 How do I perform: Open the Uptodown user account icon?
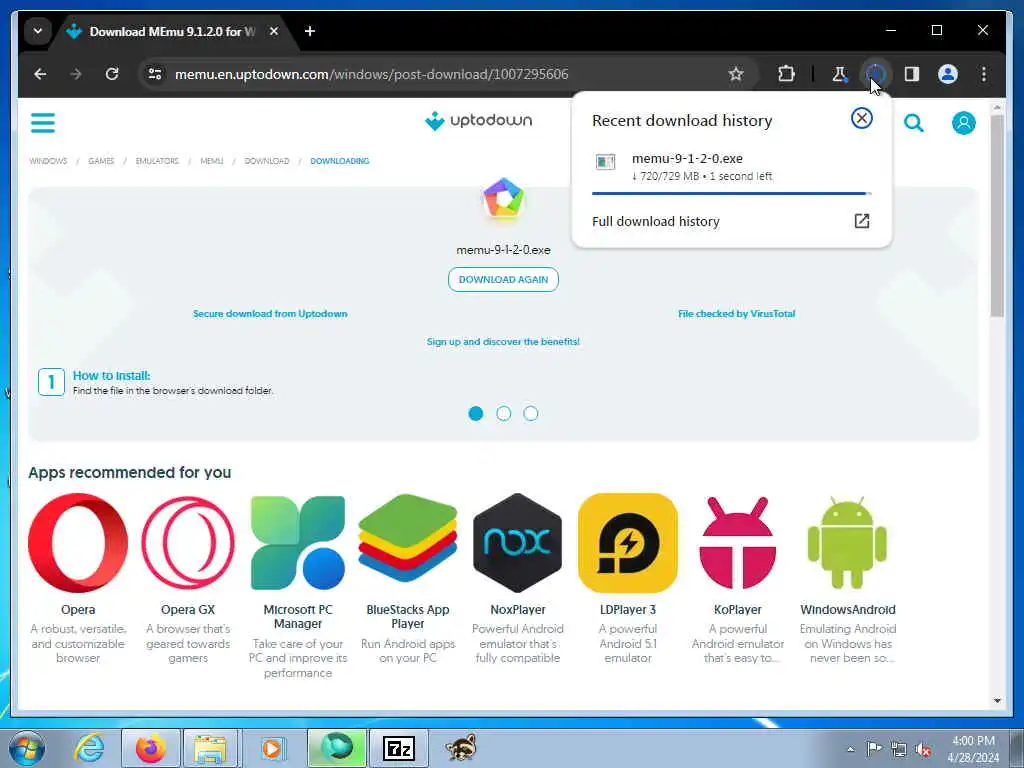pos(963,123)
